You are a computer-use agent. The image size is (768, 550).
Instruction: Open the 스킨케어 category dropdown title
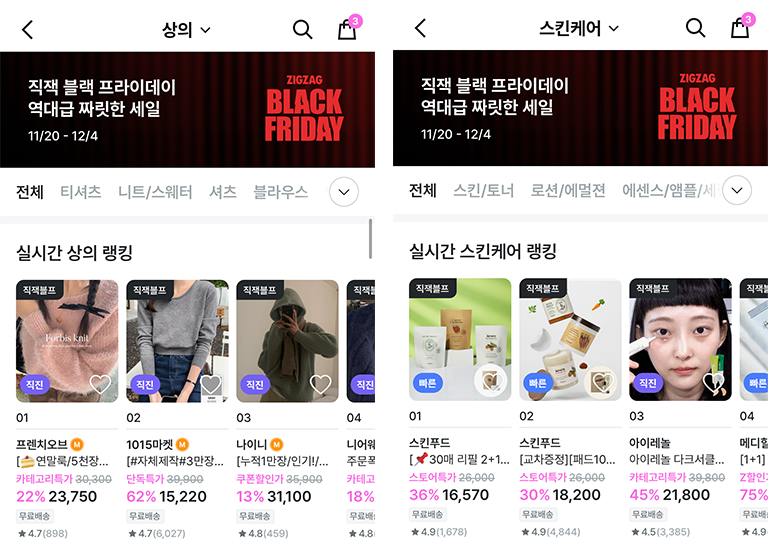click(578, 28)
